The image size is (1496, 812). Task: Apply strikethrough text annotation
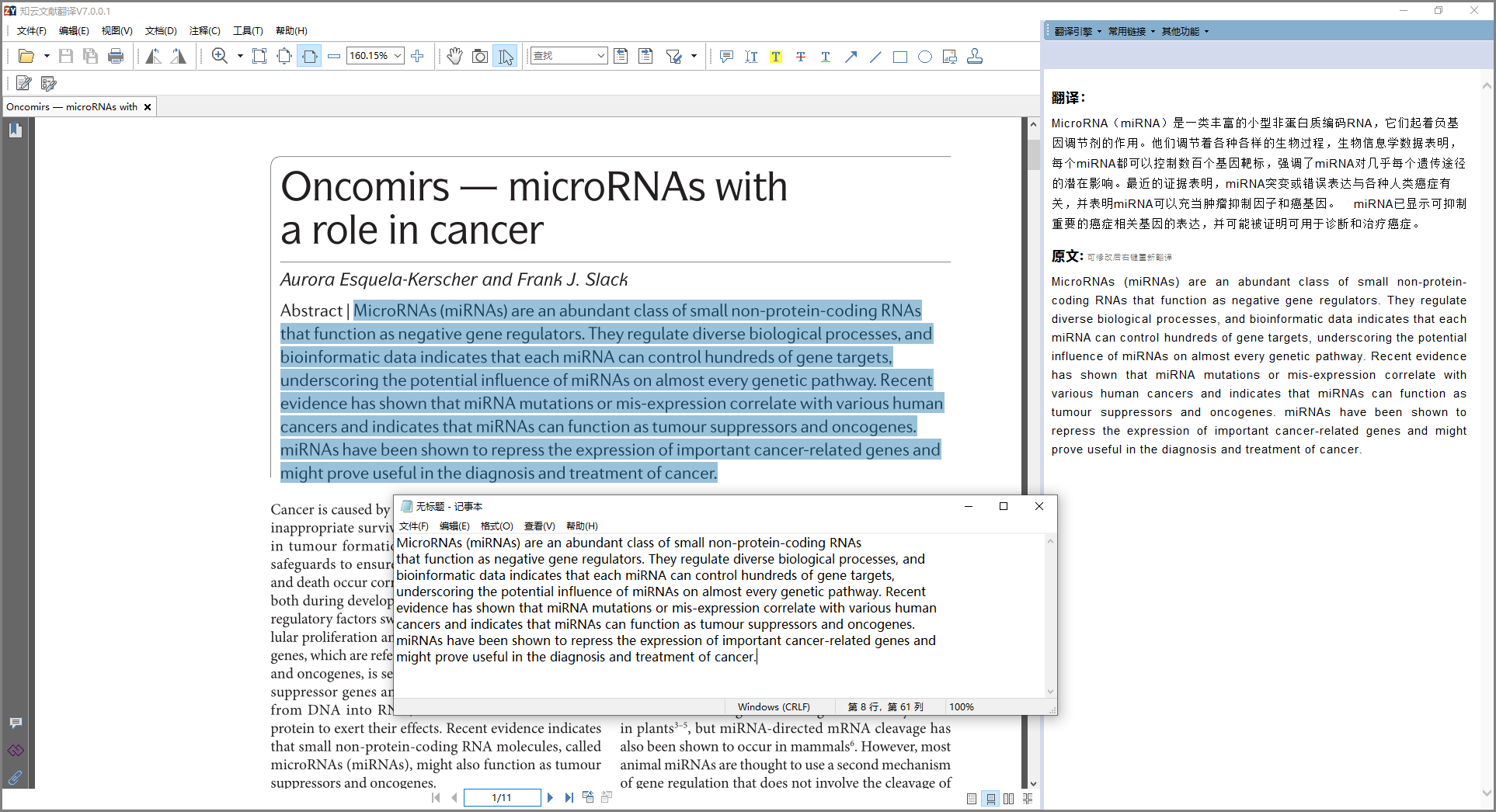point(801,56)
